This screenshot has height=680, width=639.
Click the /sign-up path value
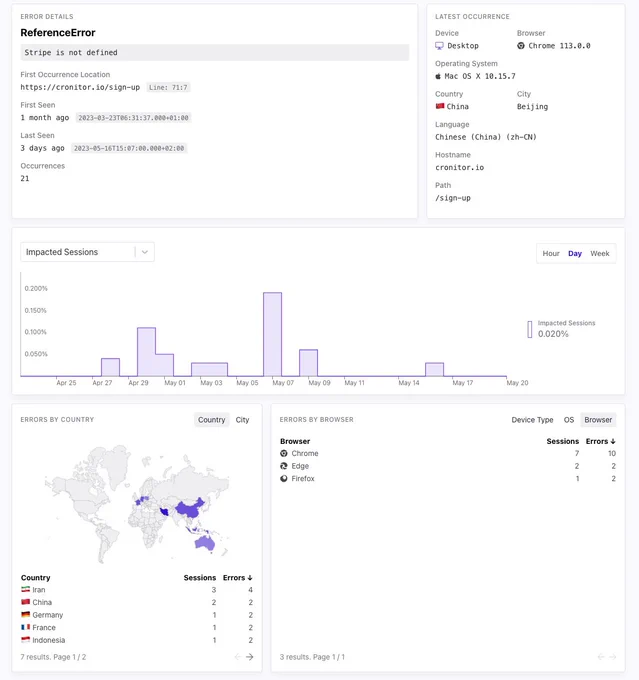click(x=453, y=198)
